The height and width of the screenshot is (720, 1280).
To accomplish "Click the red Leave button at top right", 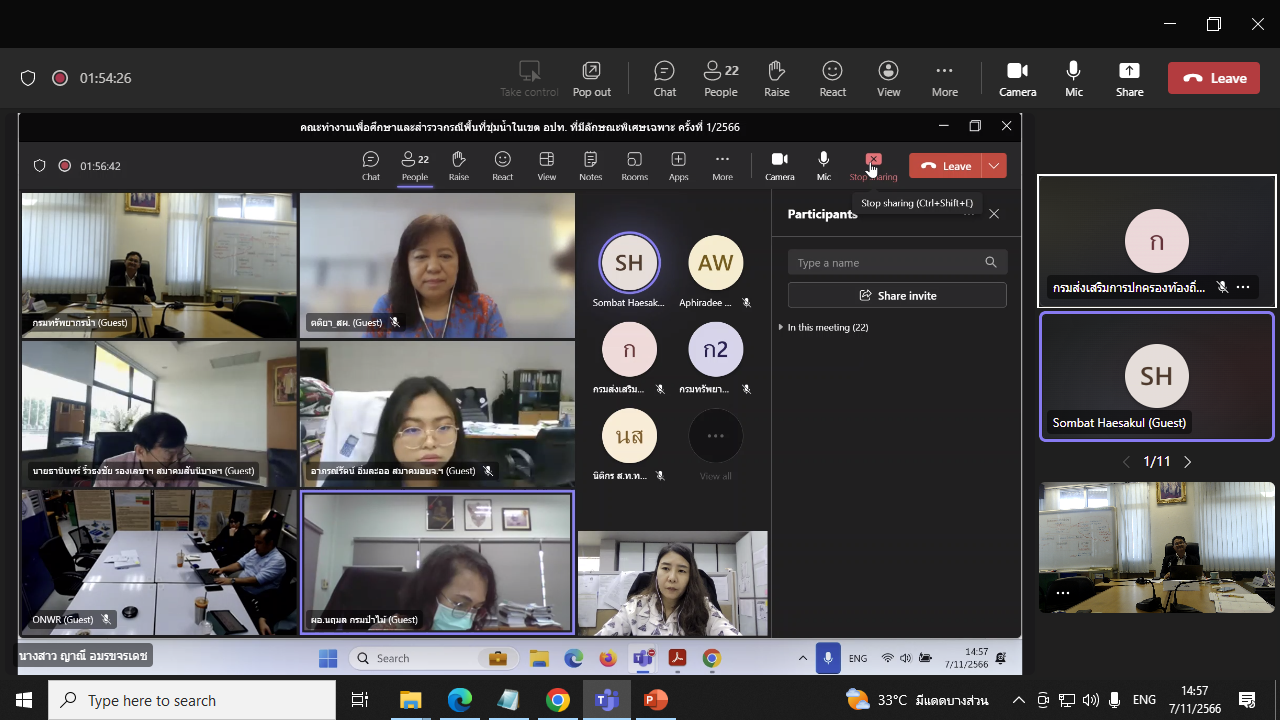I will pos(1213,78).
